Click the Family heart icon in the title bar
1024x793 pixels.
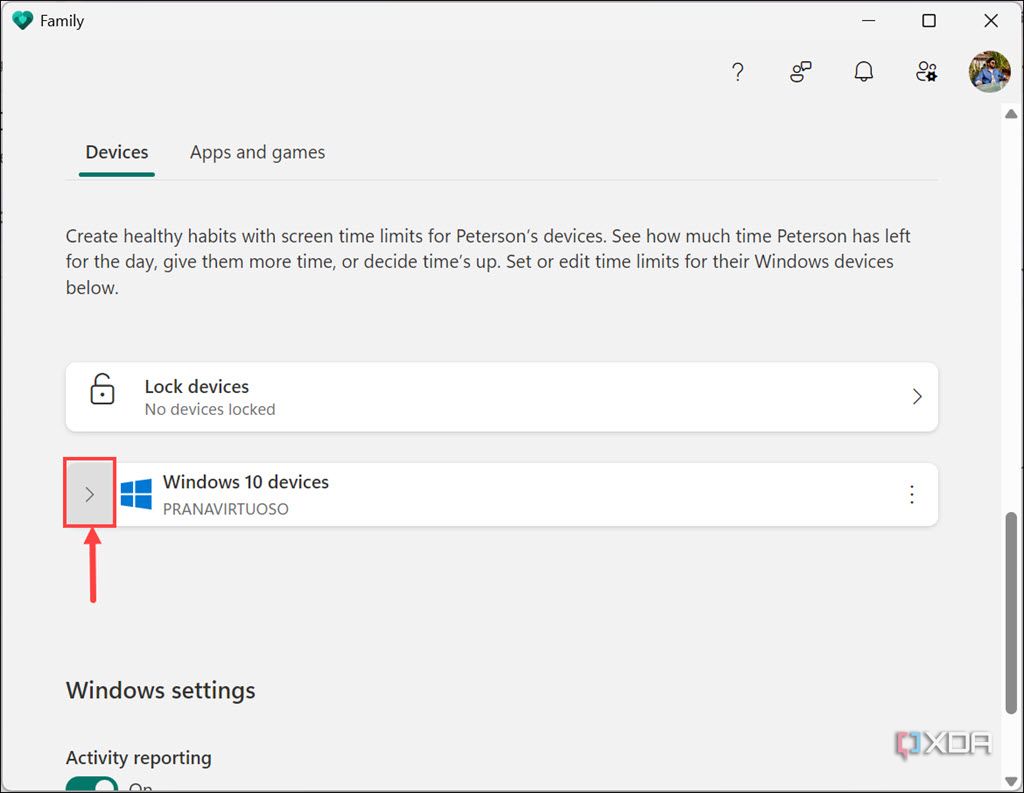(x=22, y=20)
